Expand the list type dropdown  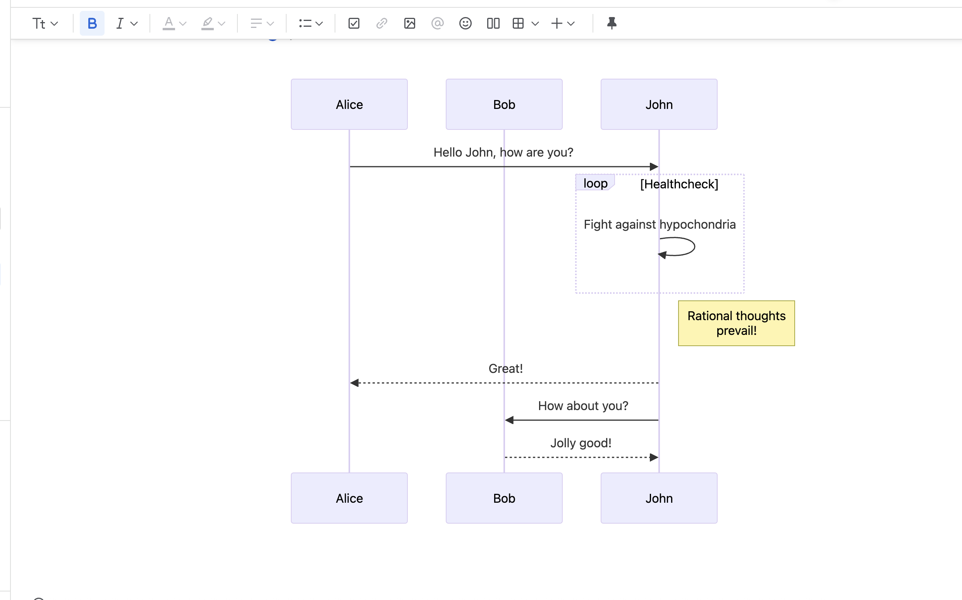(x=311, y=23)
